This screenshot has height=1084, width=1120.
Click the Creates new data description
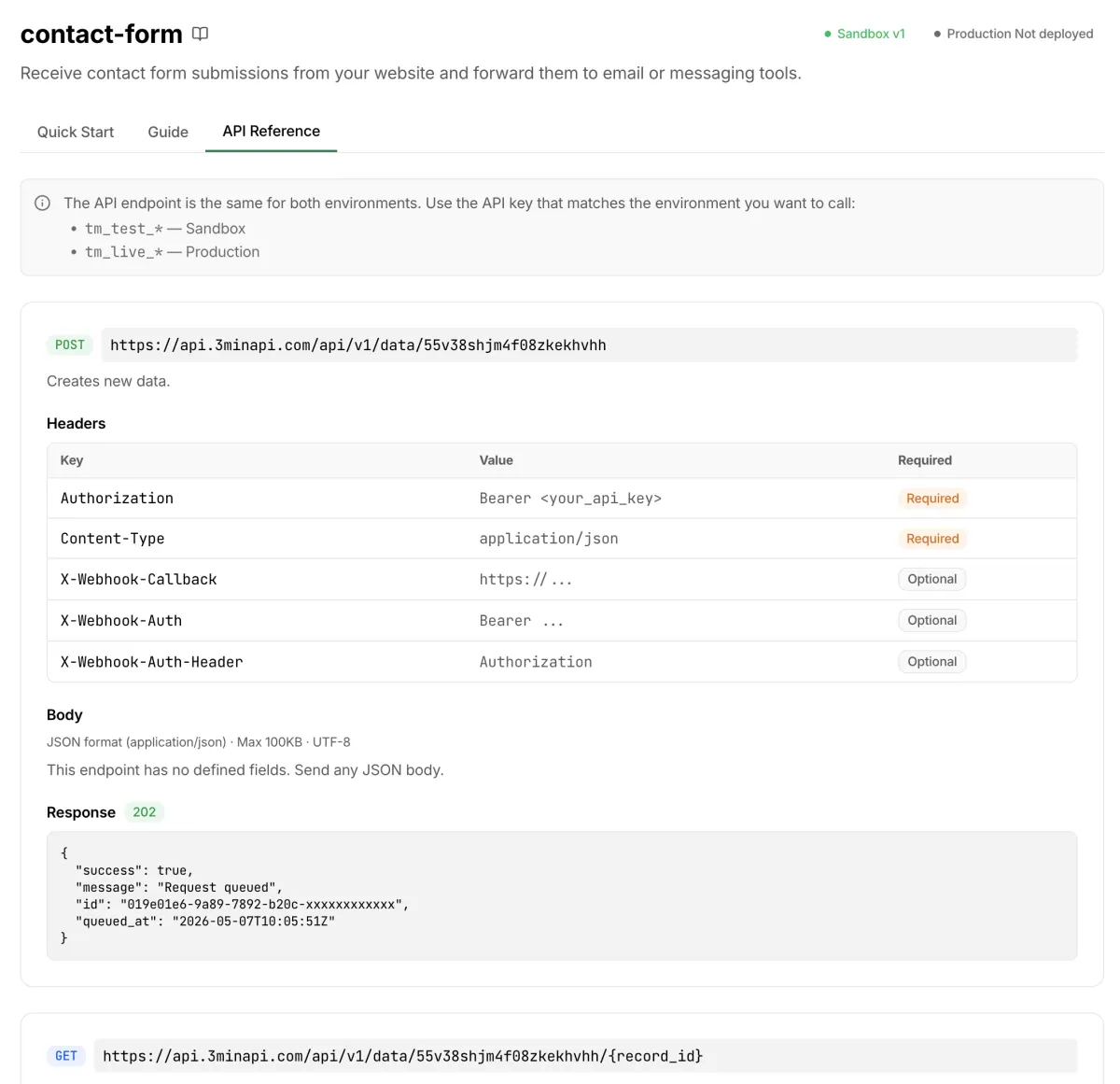(x=108, y=381)
